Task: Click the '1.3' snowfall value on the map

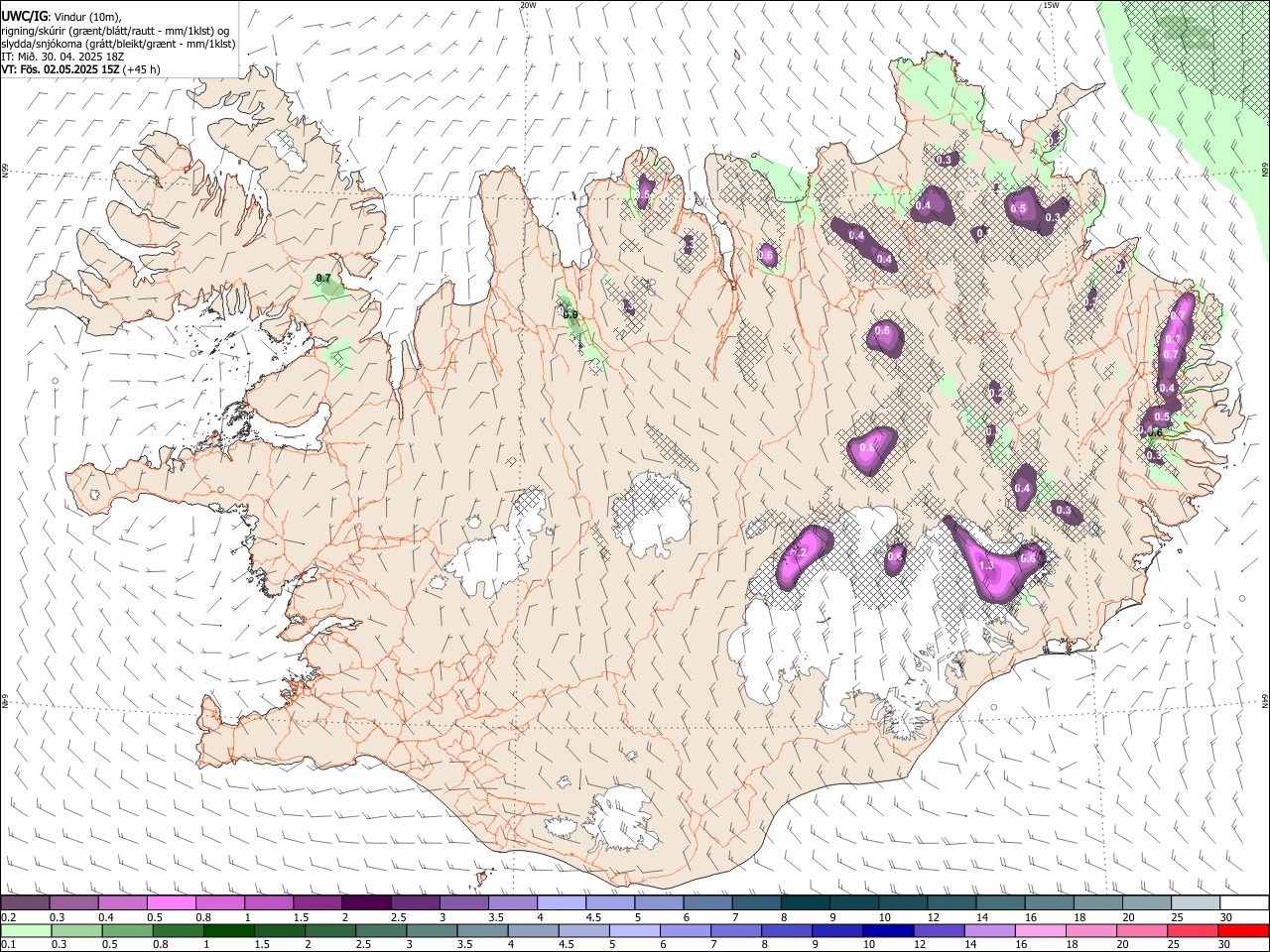Action: tap(986, 565)
